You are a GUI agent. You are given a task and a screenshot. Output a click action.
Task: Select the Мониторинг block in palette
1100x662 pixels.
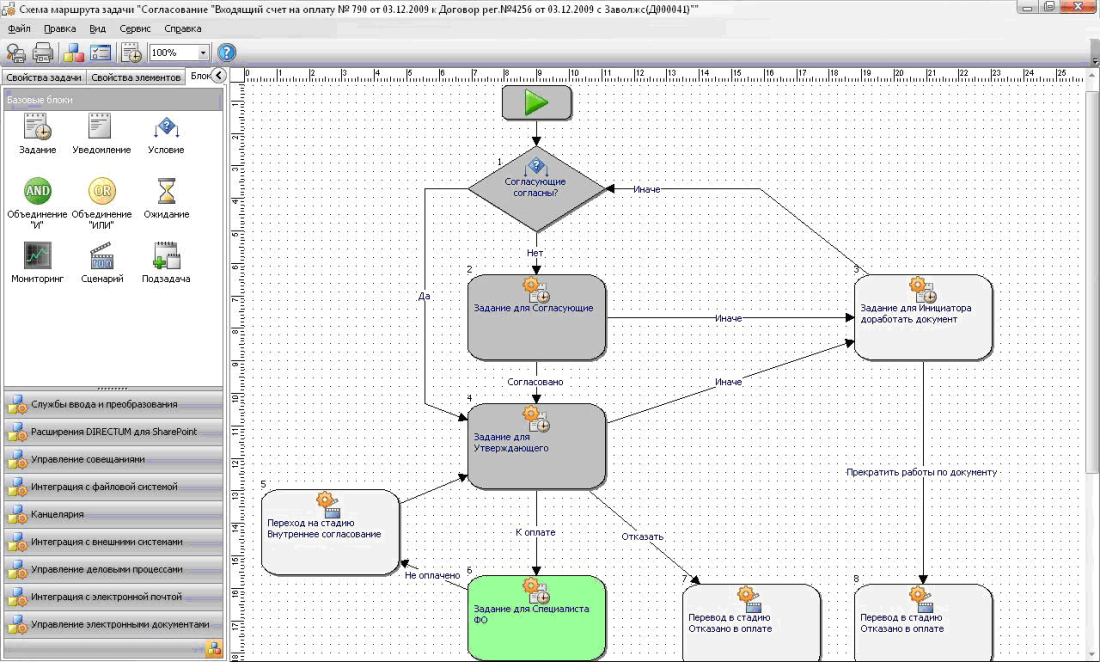pyautogui.click(x=37, y=262)
